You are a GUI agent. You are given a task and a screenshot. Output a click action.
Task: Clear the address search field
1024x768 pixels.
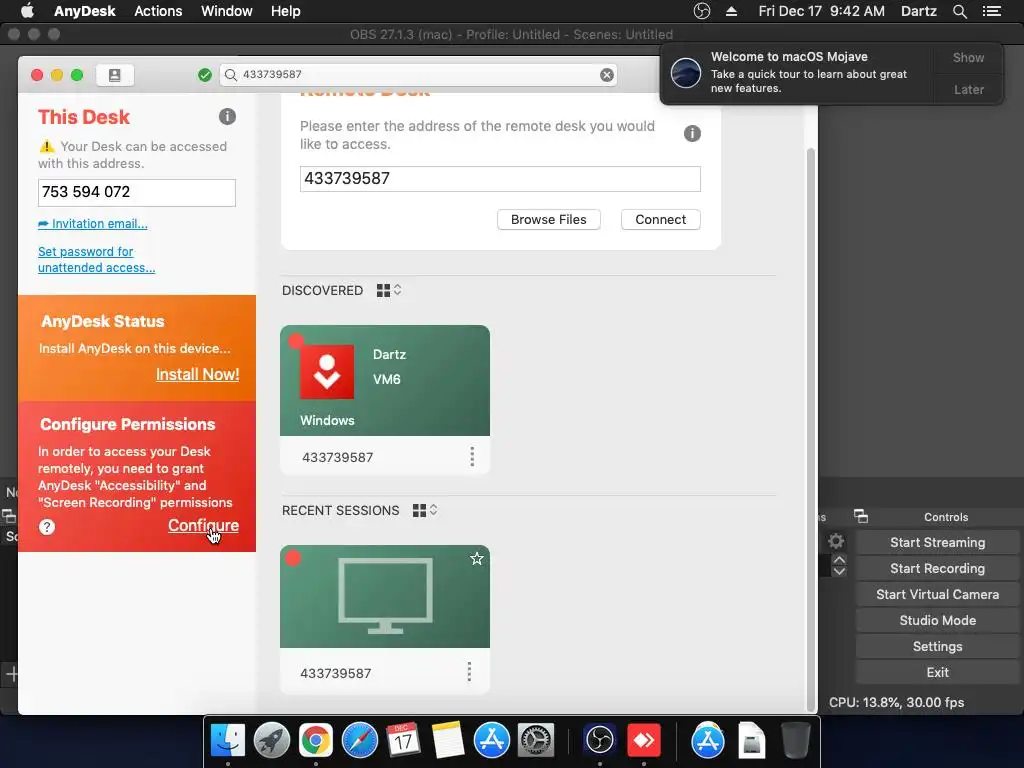pyautogui.click(x=607, y=75)
